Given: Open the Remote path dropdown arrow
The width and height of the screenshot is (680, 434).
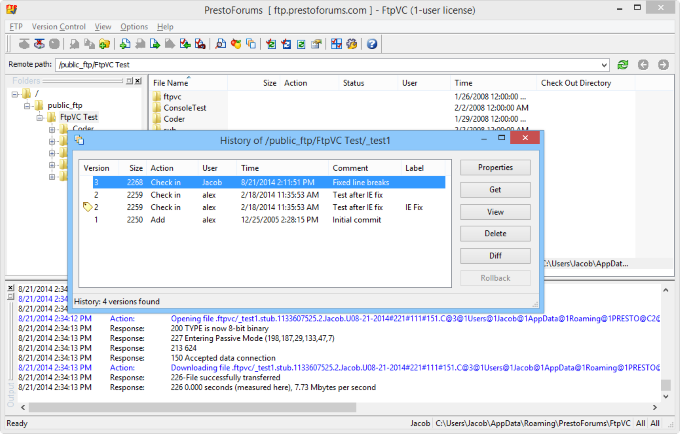Looking at the screenshot, I should coord(604,65).
